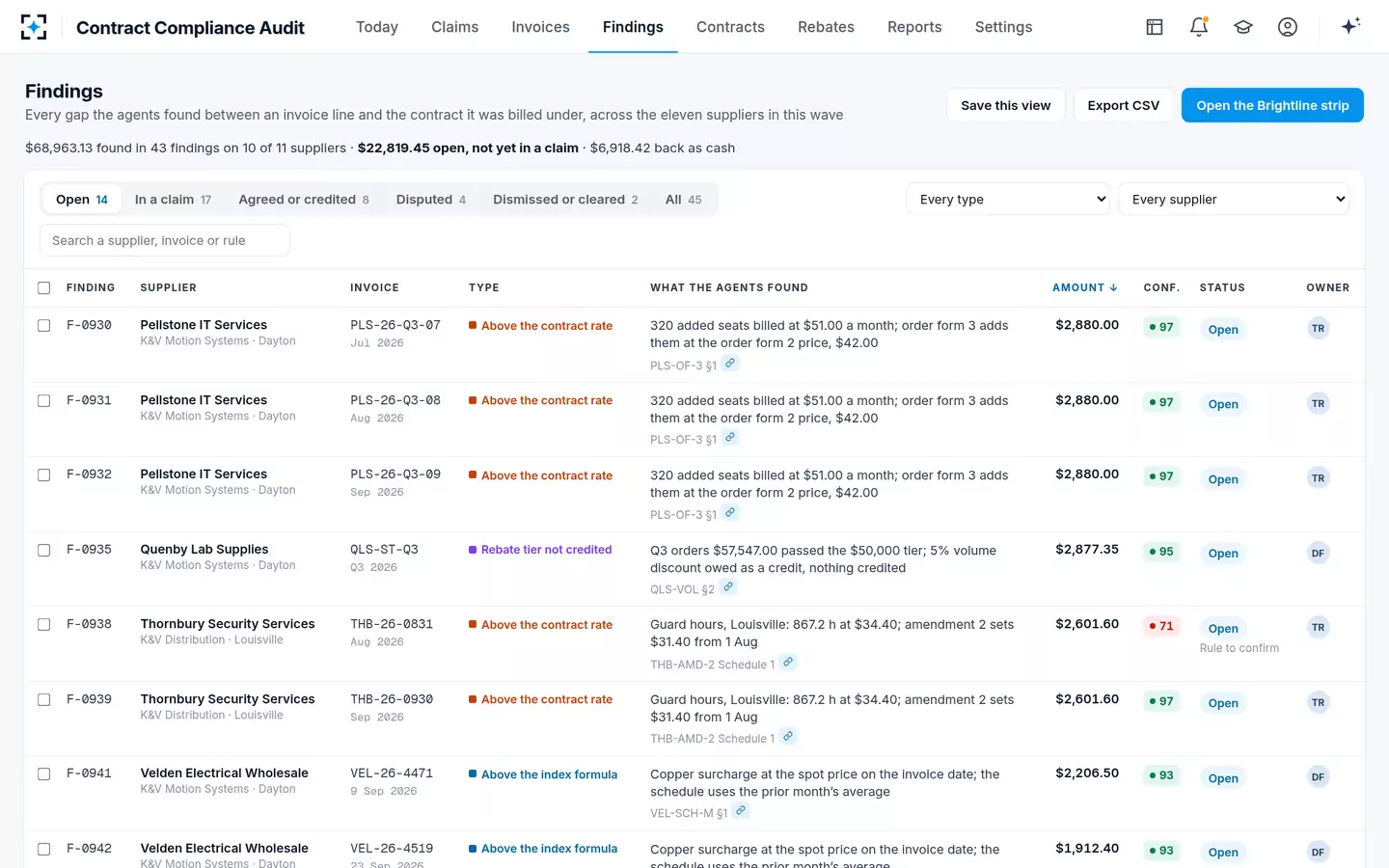Open THB-AMD-2 link icon for F-0939
The image size is (1389, 868).
[789, 737]
